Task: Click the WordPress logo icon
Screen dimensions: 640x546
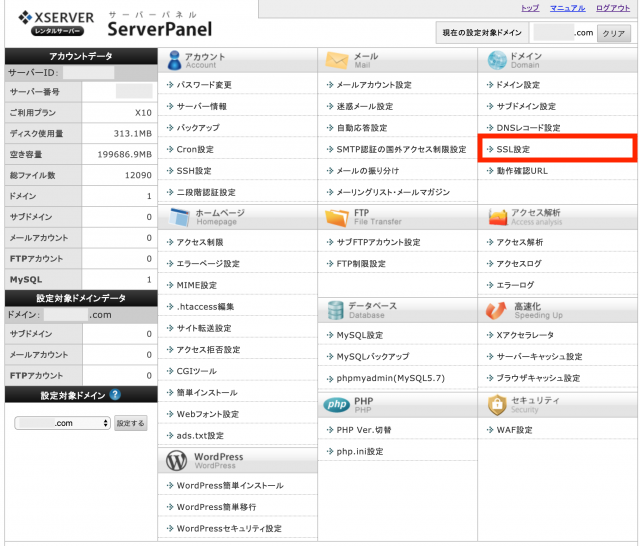Action: tap(176, 461)
